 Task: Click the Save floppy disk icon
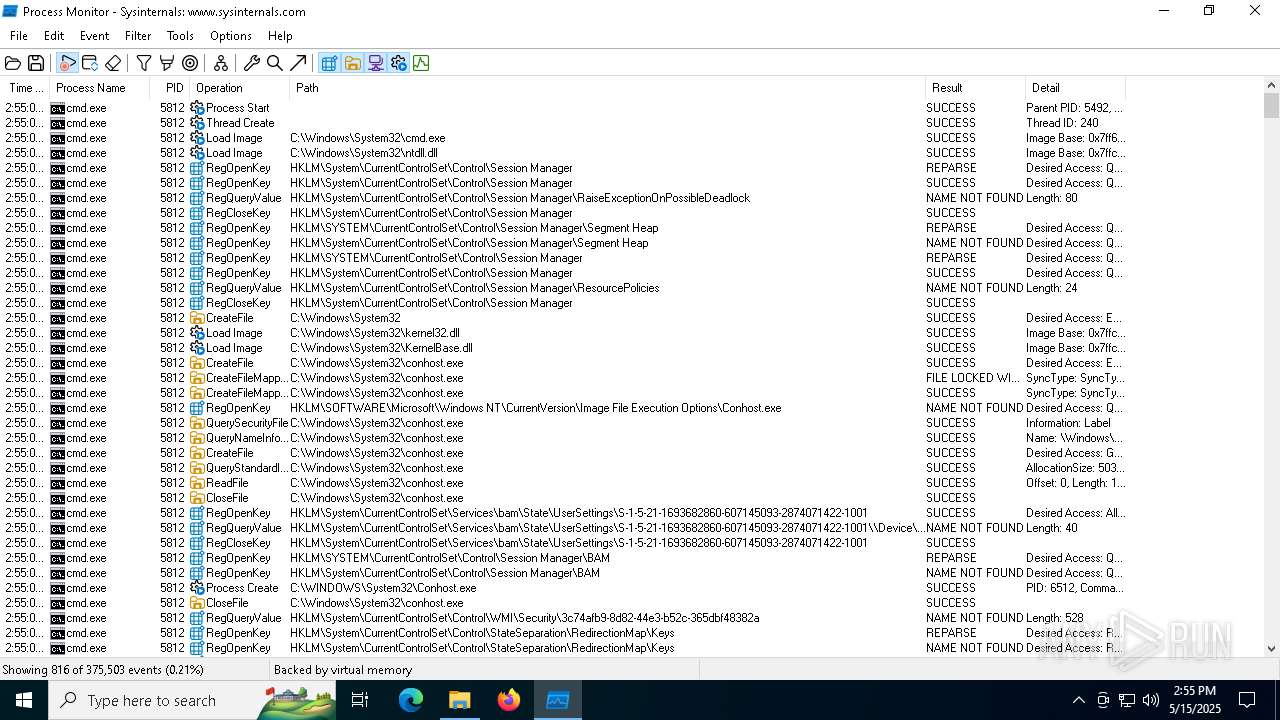click(36, 63)
